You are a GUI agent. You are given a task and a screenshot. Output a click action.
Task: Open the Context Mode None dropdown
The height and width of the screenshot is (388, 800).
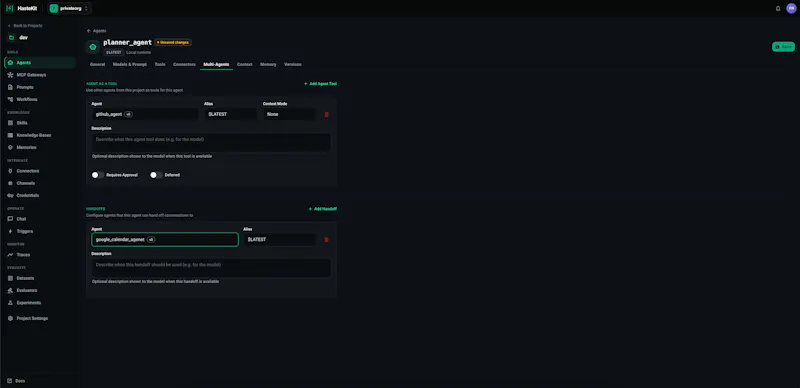(289, 114)
